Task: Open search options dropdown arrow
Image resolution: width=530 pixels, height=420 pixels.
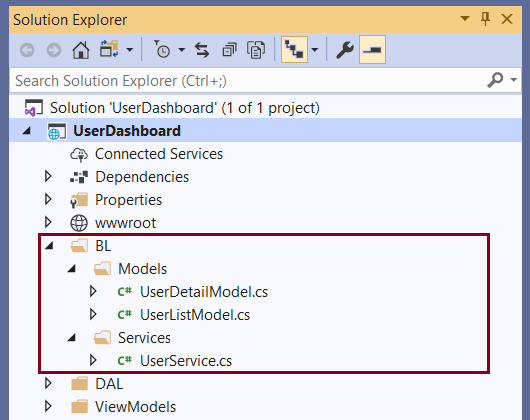Action: (514, 80)
